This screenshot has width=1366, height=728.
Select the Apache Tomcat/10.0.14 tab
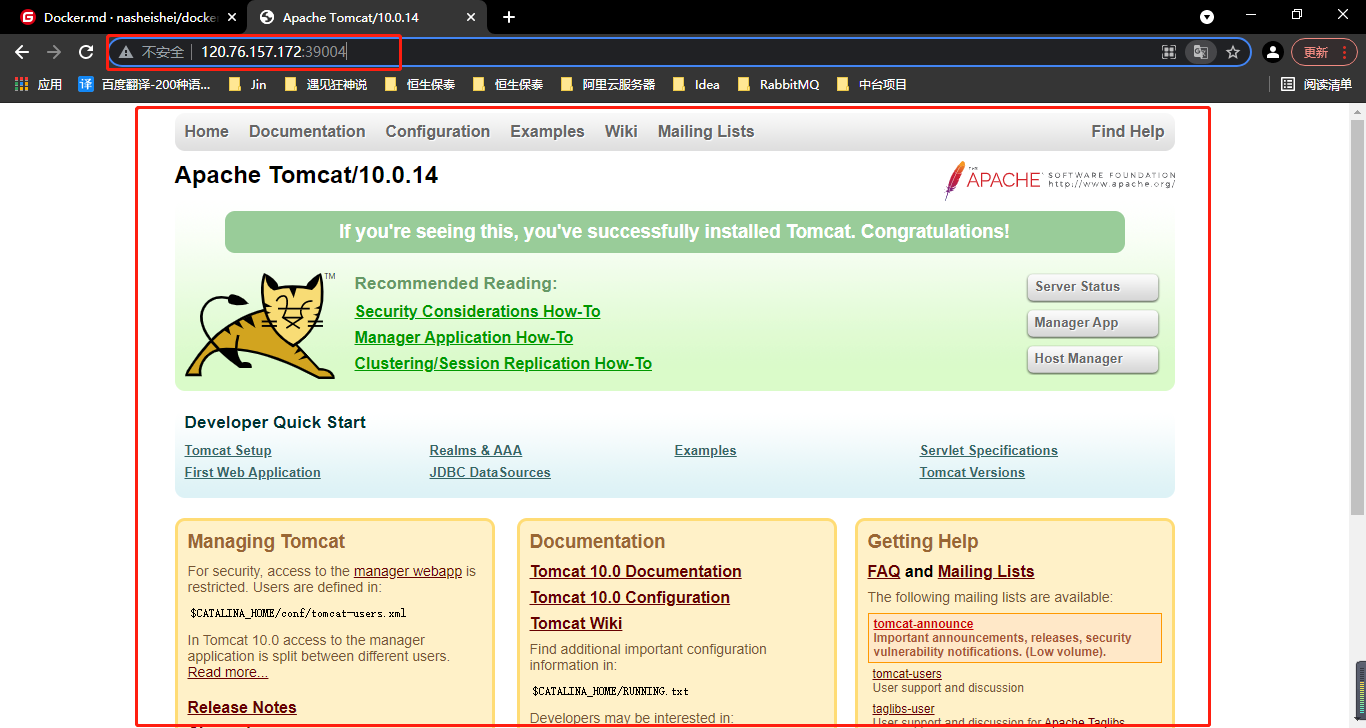(368, 17)
